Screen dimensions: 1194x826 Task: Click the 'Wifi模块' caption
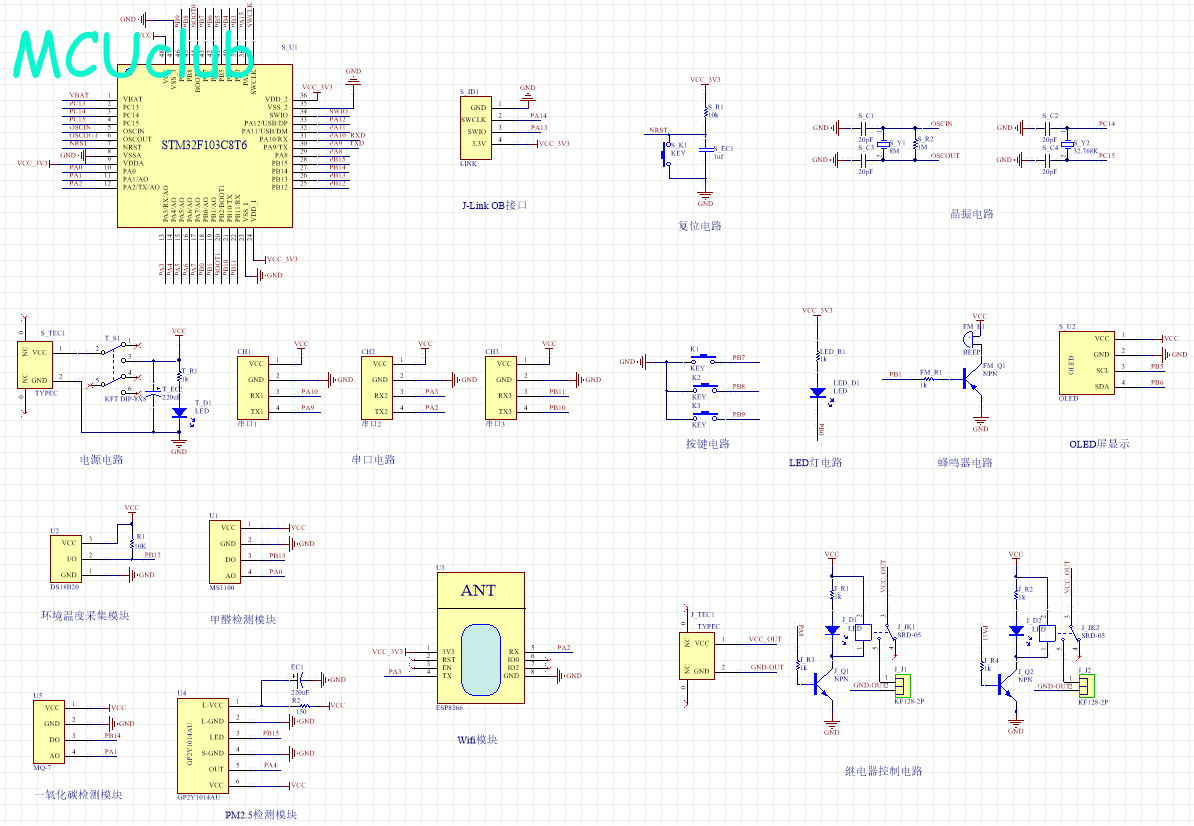point(477,740)
